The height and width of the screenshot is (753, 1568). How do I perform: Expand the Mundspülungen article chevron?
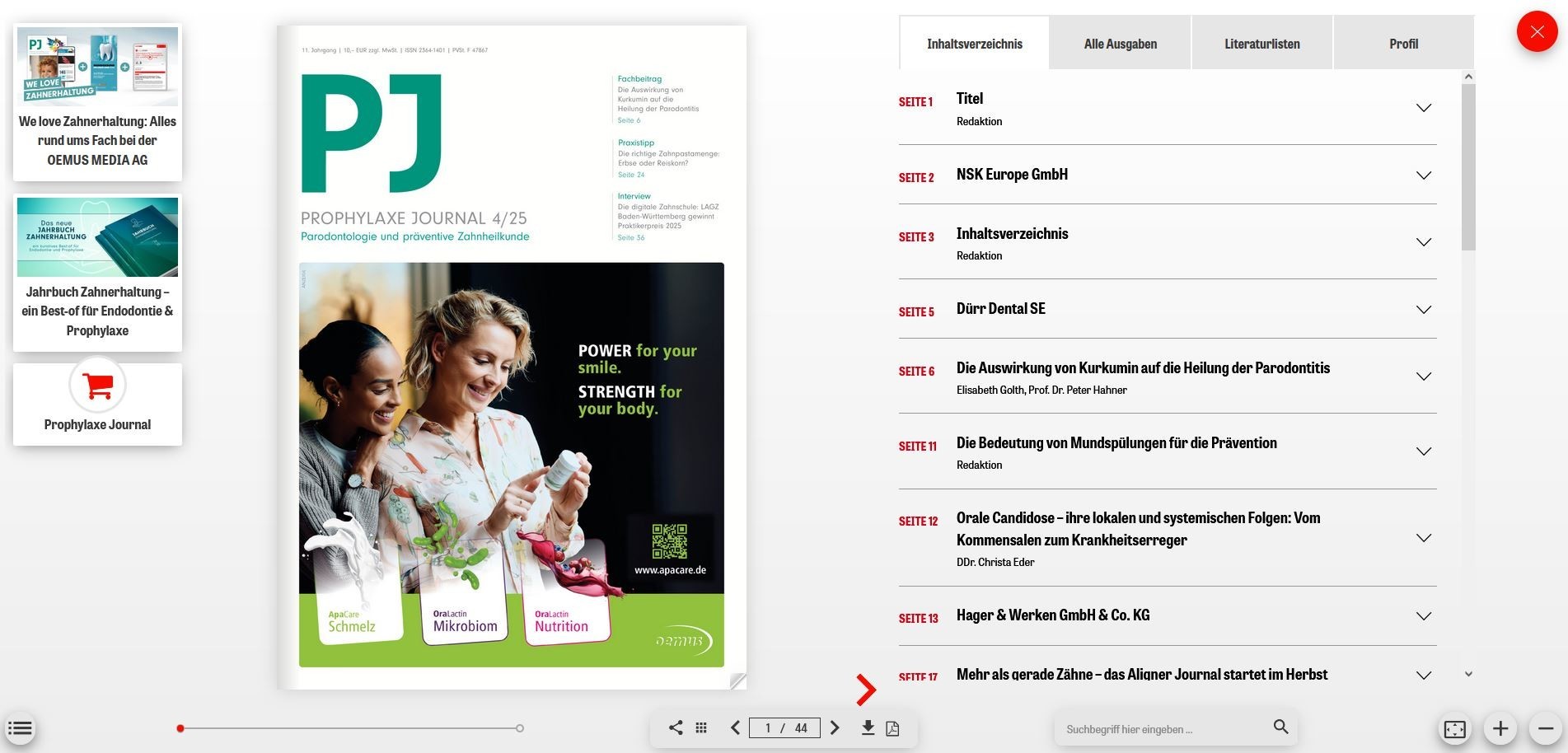click(x=1423, y=451)
